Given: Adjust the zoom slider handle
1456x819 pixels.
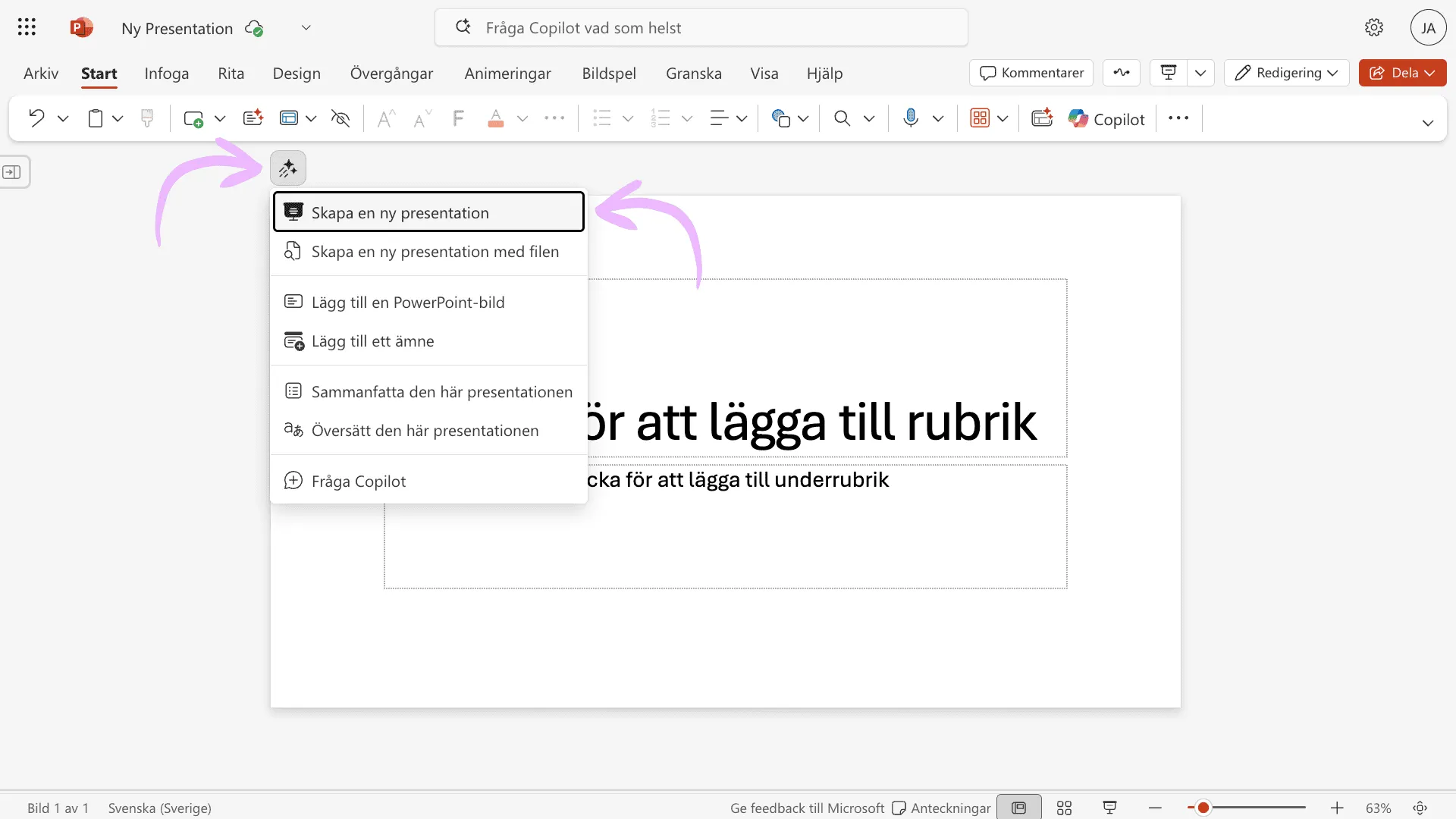Looking at the screenshot, I should (1203, 808).
